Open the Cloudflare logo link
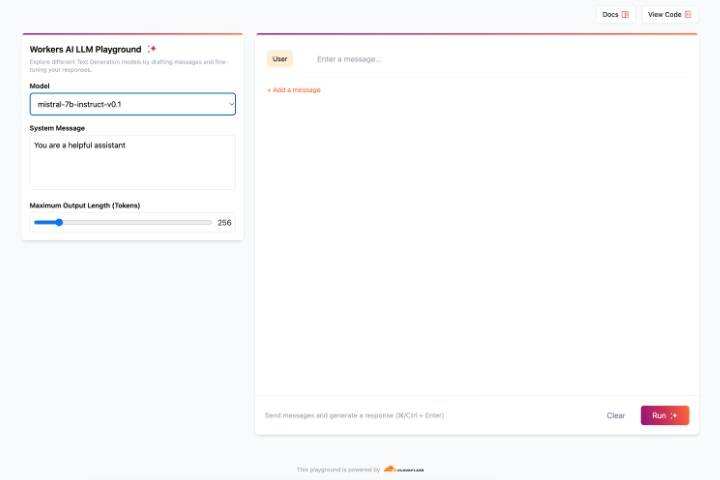This screenshot has height=480, width=720. (404, 469)
